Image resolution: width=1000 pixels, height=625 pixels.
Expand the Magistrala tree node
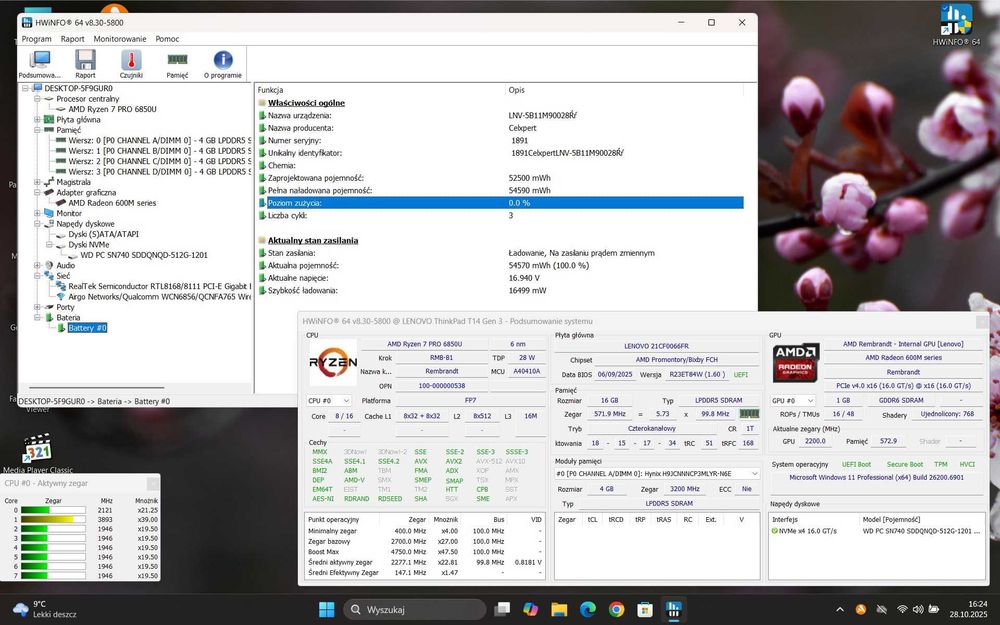(x=38, y=182)
